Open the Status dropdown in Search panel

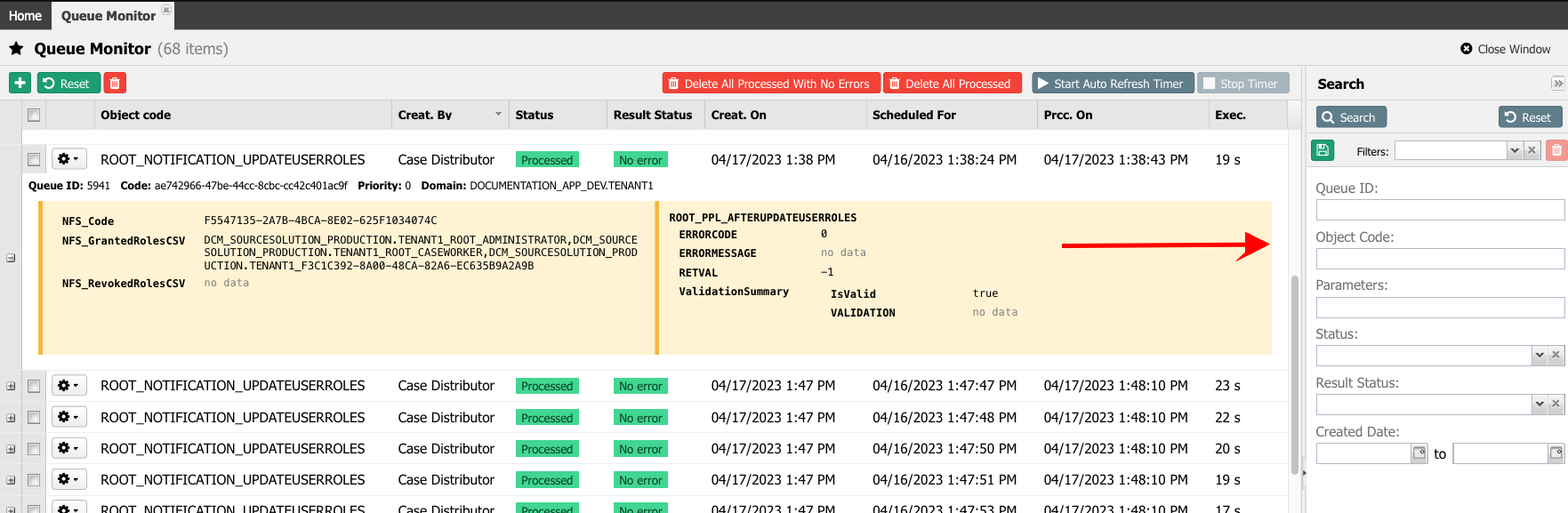1540,355
